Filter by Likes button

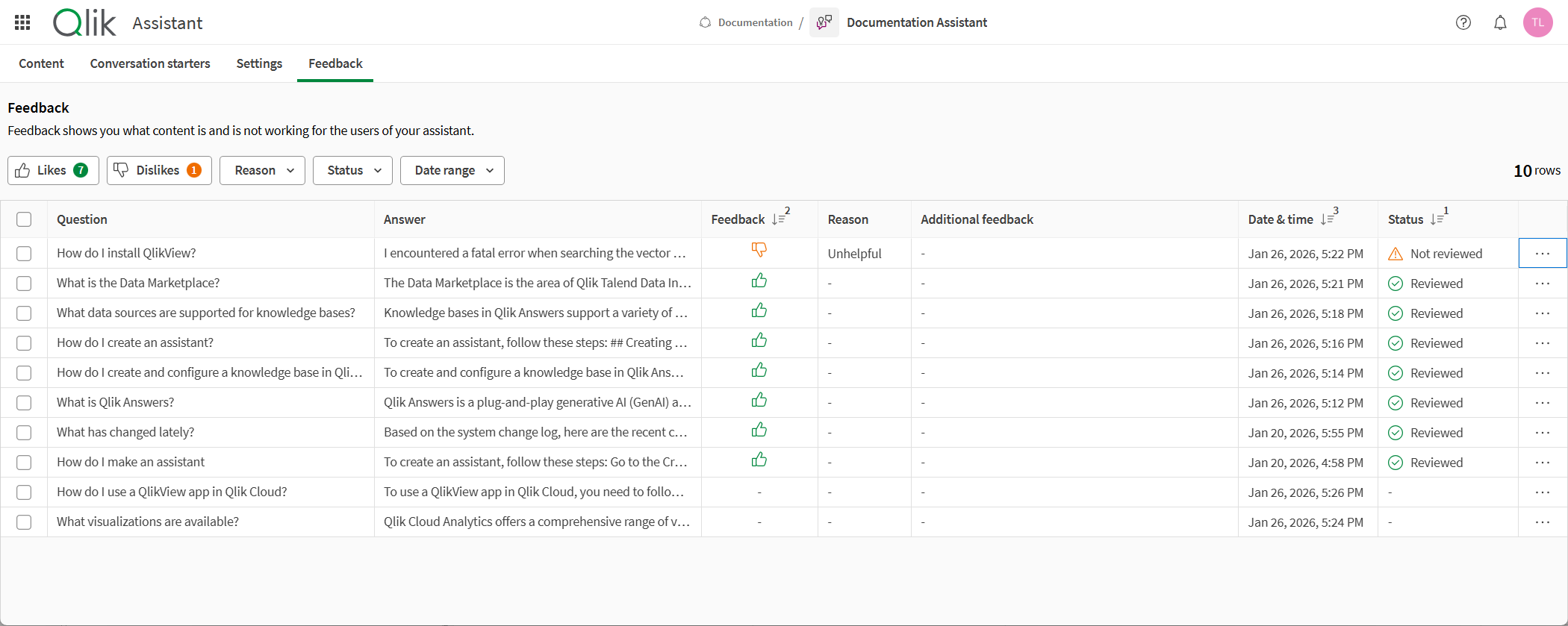pos(53,170)
